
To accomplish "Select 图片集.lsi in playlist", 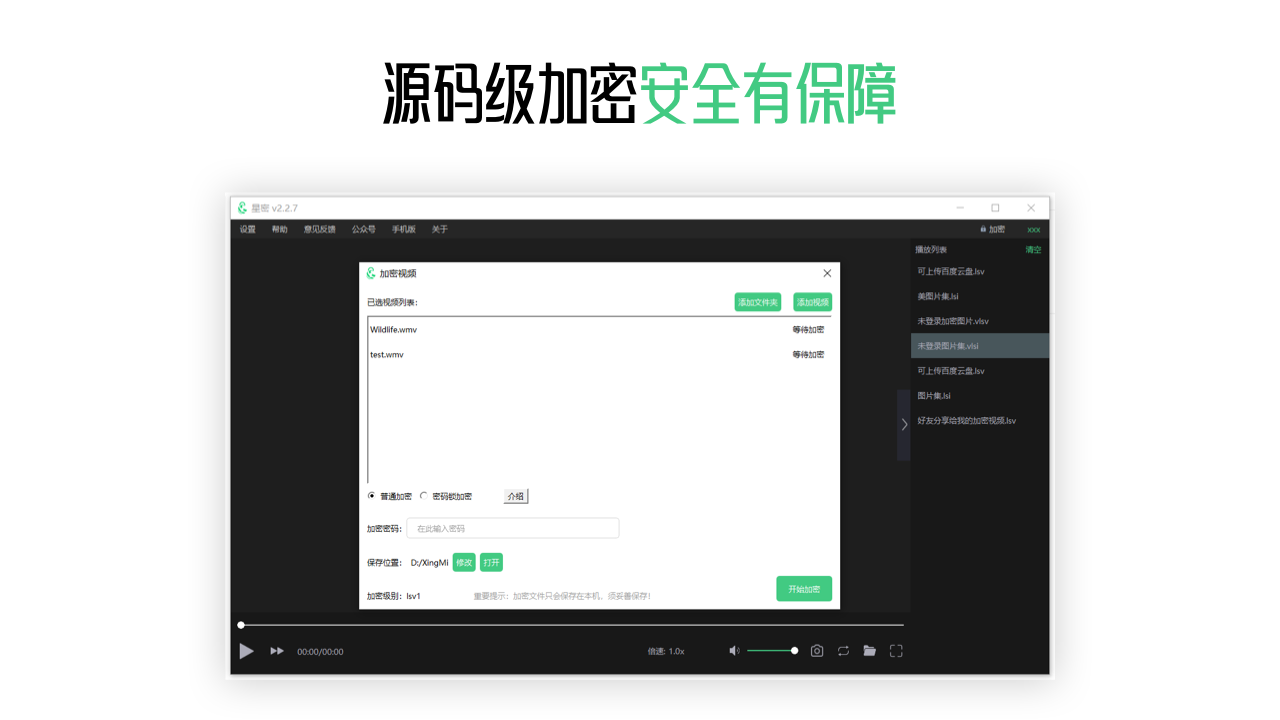I will [980, 395].
